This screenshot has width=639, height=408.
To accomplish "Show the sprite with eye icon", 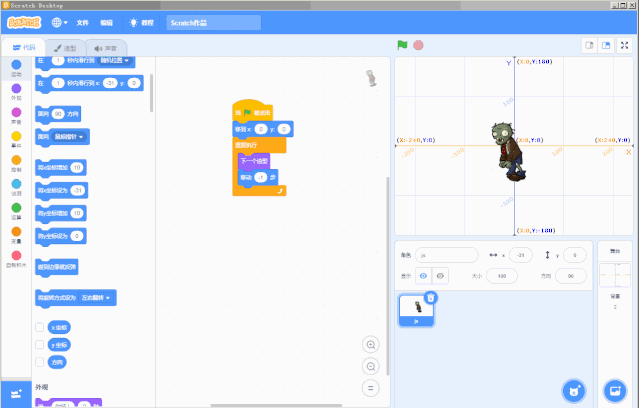I will pyautogui.click(x=423, y=276).
